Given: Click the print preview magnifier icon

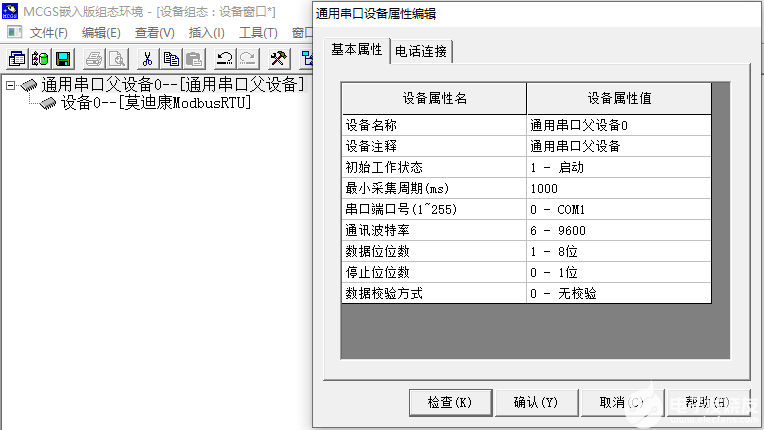Looking at the screenshot, I should click(117, 59).
